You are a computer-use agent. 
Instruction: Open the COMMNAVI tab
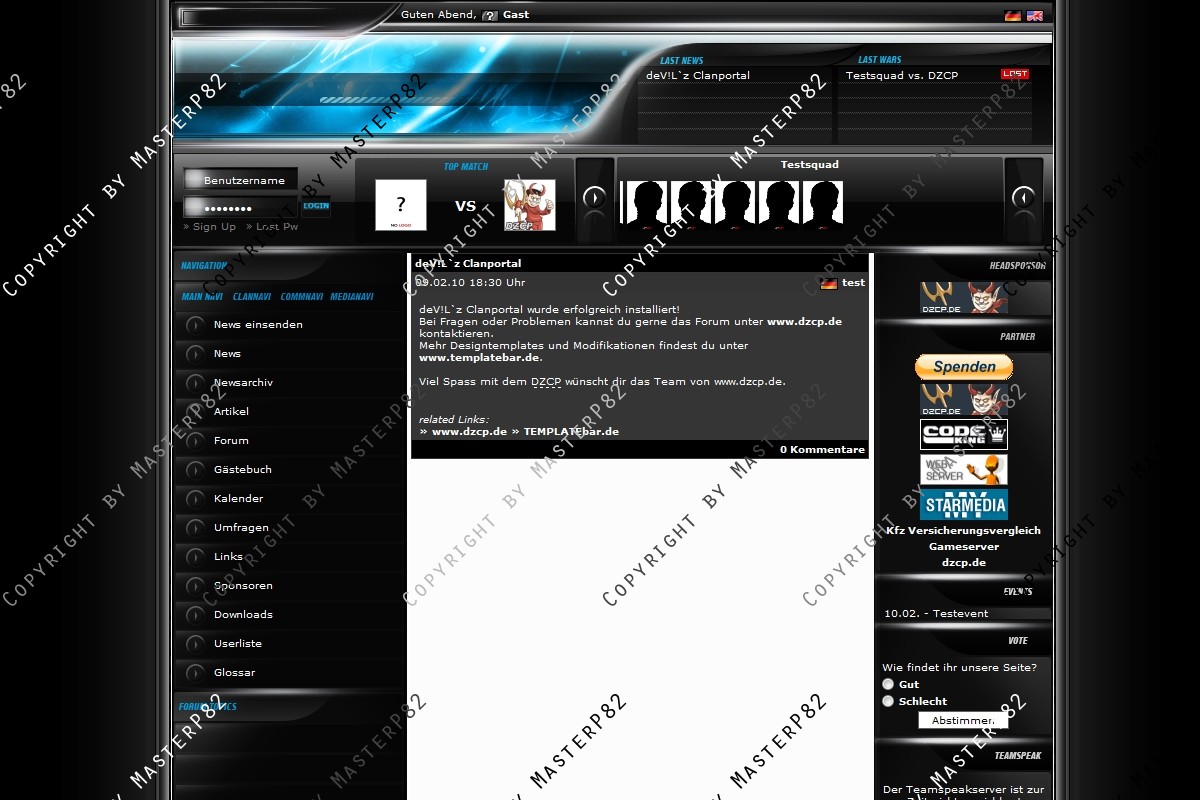click(301, 297)
